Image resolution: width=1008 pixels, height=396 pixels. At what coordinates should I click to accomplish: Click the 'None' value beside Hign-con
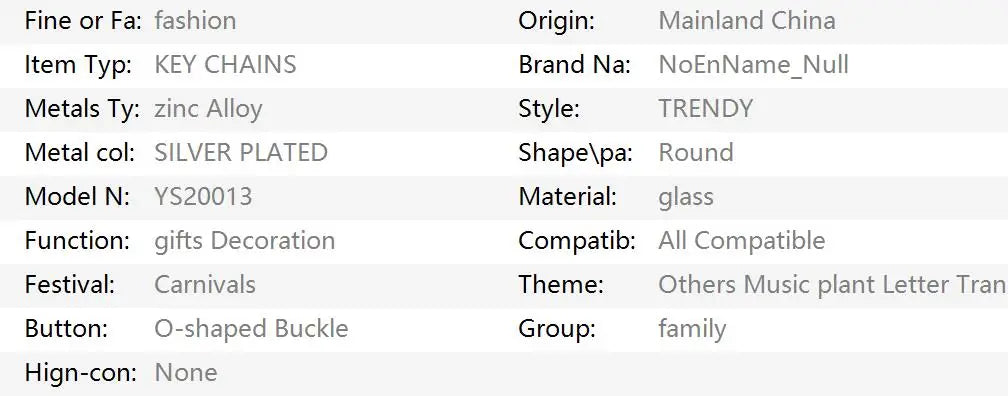[186, 373]
